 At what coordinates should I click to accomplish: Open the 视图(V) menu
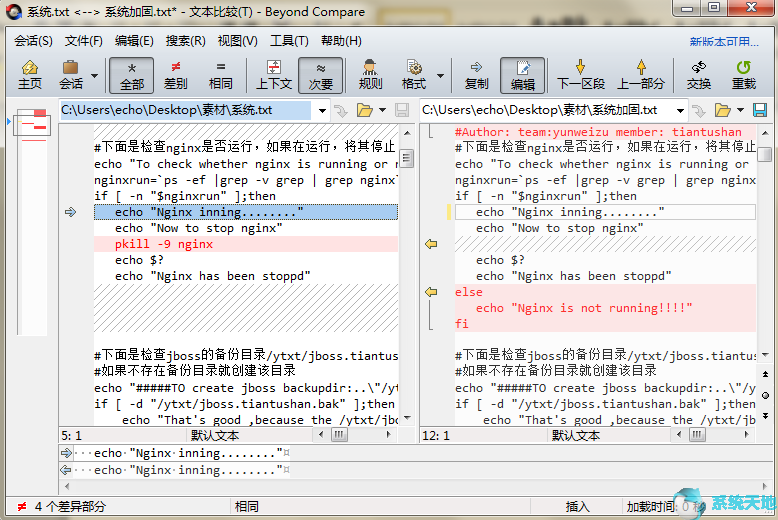click(x=238, y=41)
